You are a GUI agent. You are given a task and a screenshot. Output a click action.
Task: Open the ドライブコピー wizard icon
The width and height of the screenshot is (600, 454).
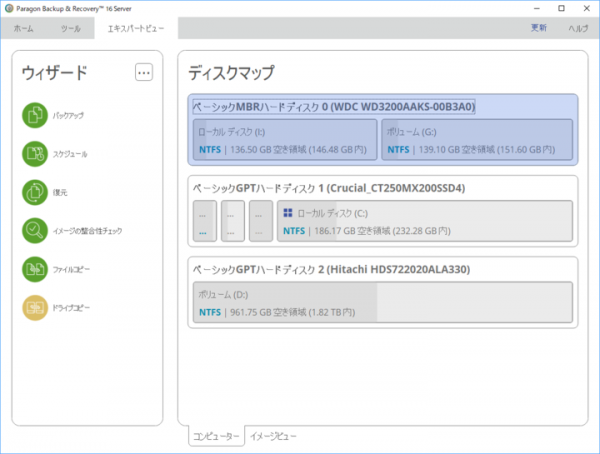[x=35, y=308]
